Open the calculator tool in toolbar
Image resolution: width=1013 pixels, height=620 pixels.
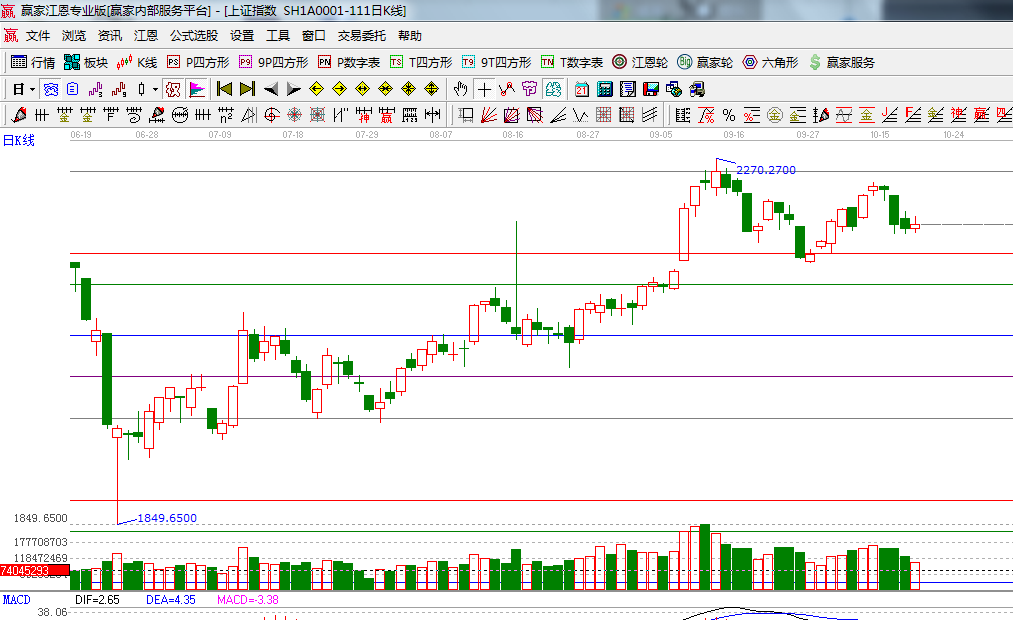coord(604,89)
